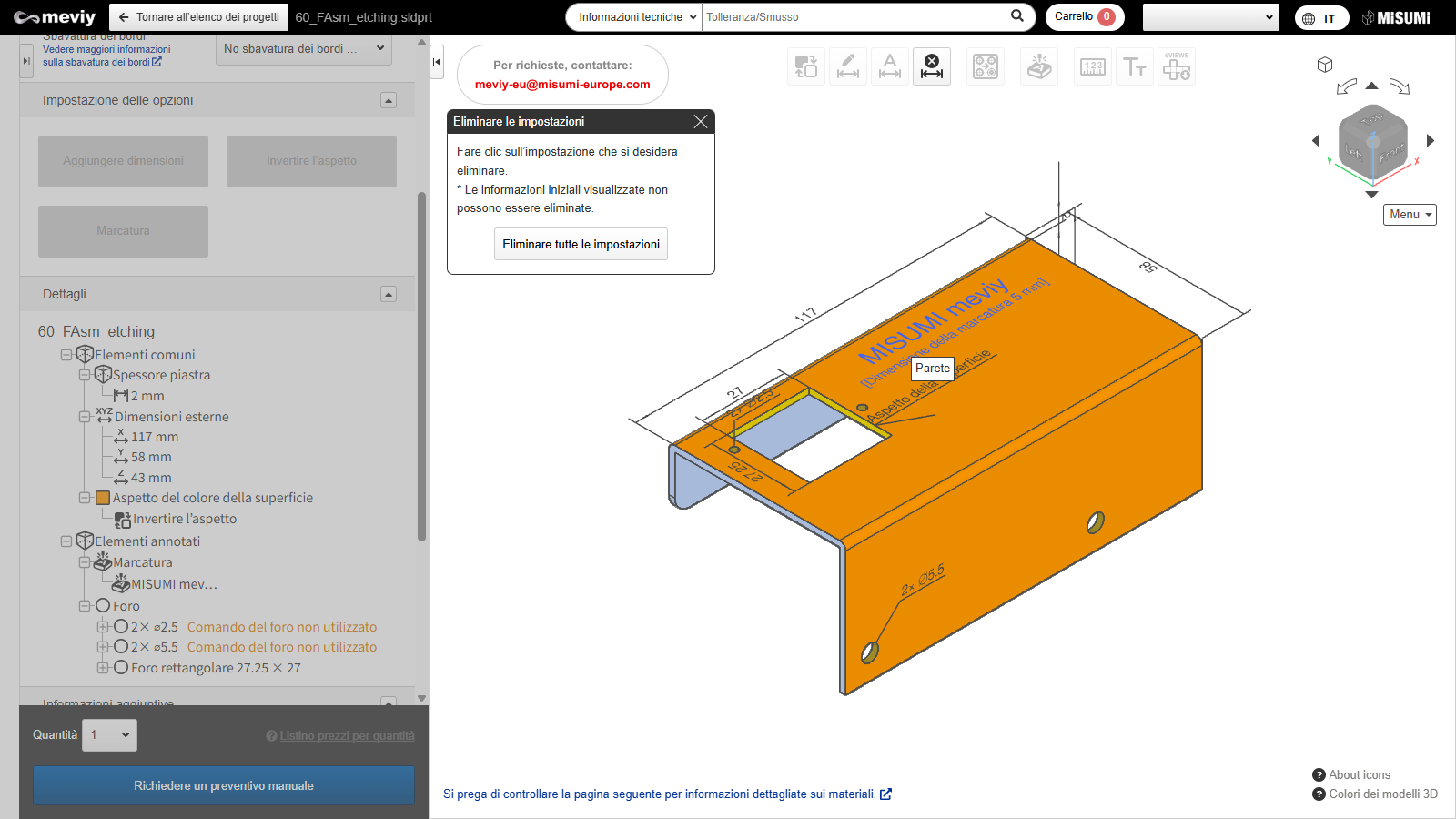Open the Carrello cart

coord(1084,17)
